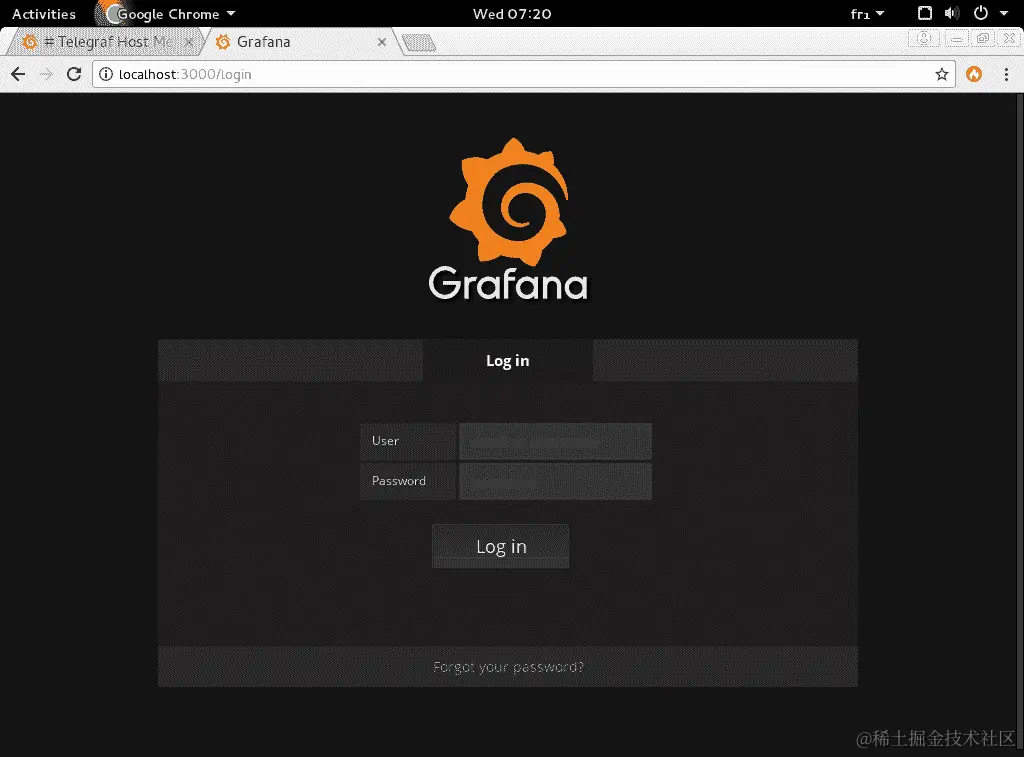1024x757 pixels.
Task: Open the volume icon in top bar
Action: coord(952,13)
